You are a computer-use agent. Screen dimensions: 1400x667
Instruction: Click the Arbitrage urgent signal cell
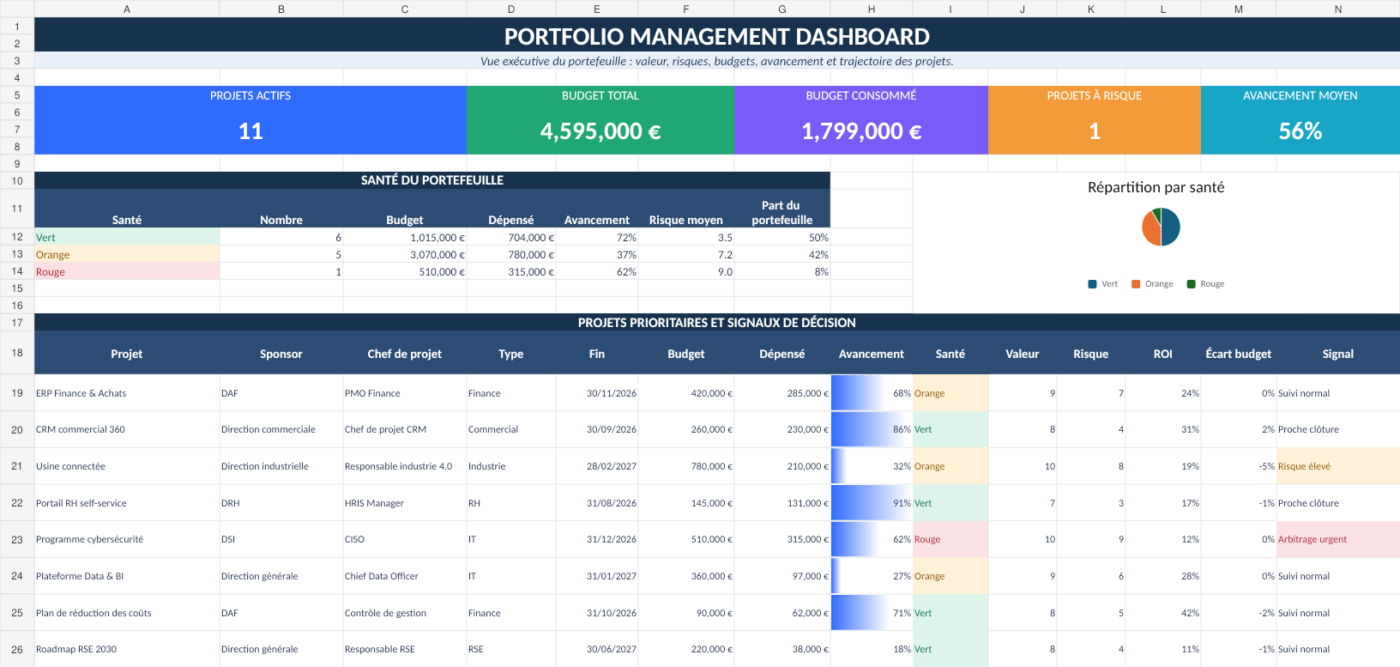tap(1338, 539)
